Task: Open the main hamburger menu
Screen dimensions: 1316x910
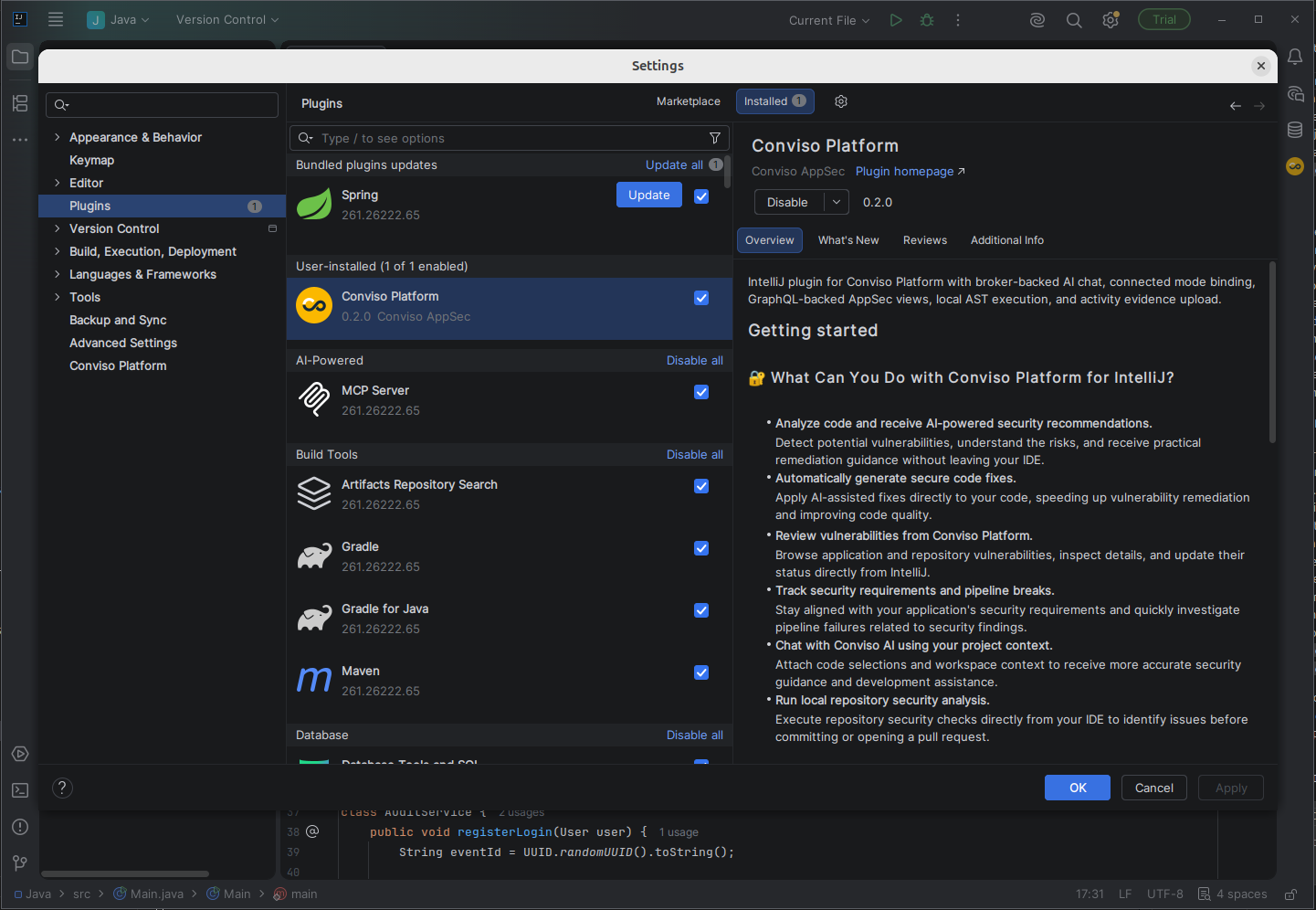Action: [56, 19]
